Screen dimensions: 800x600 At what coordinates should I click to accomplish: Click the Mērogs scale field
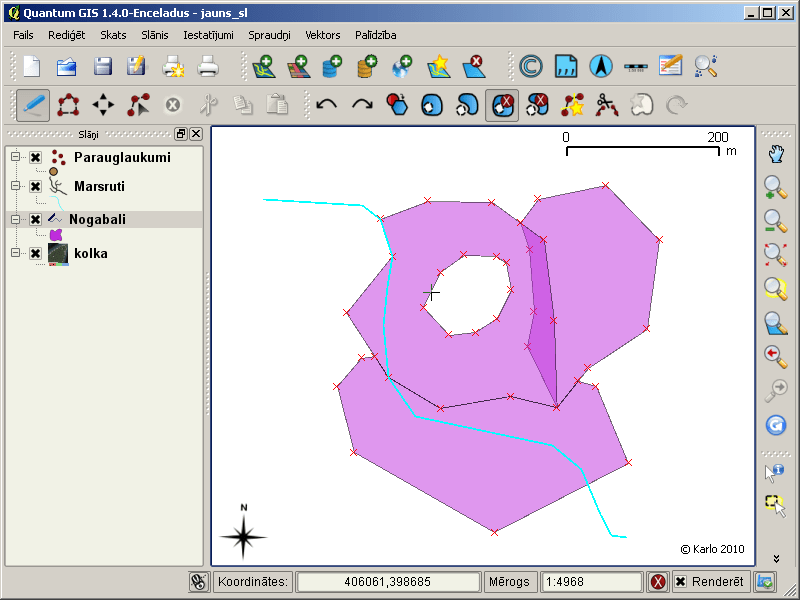pyautogui.click(x=590, y=582)
